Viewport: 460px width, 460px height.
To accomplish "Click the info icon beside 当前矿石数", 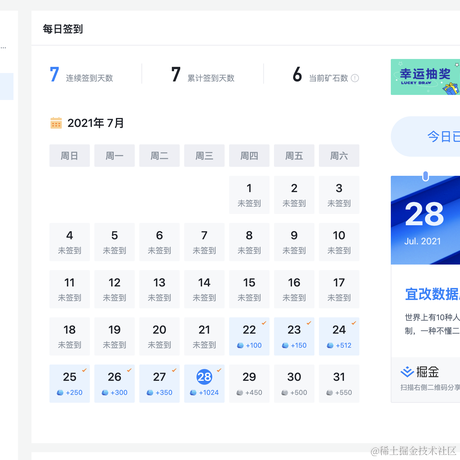I will click(355, 78).
